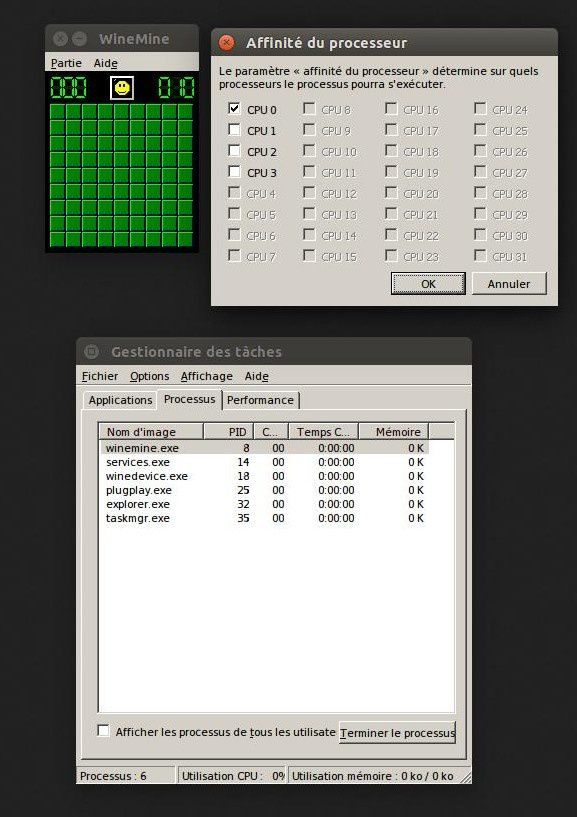Tick the CPU 31 checkbox
The width and height of the screenshot is (577, 817).
pyautogui.click(x=480, y=255)
